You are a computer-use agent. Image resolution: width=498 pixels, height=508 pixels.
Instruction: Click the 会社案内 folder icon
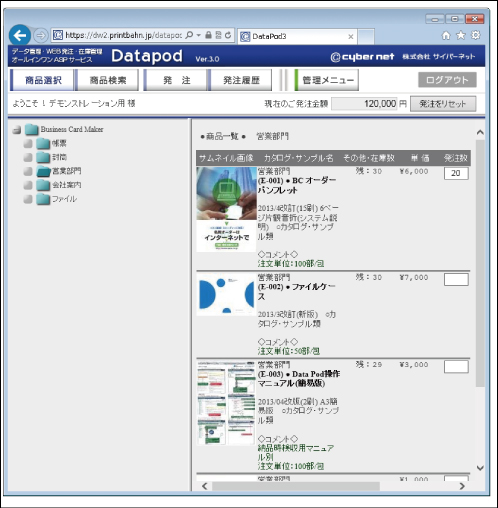tap(43, 185)
